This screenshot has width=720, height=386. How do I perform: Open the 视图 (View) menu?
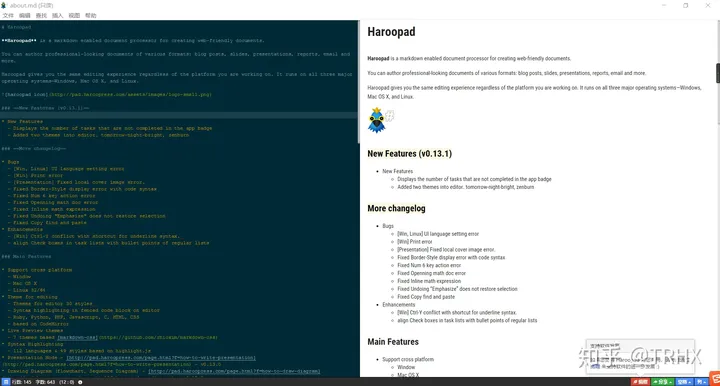point(74,16)
